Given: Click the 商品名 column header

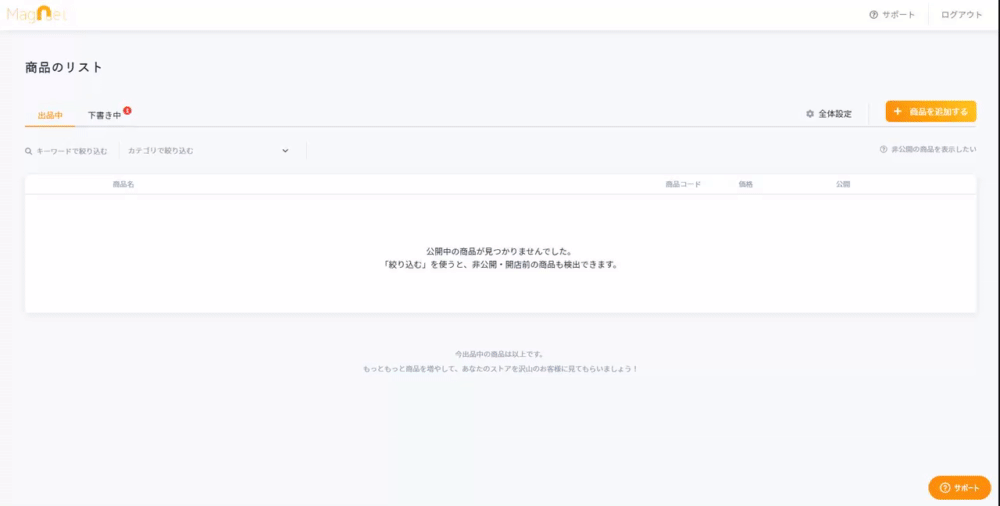Looking at the screenshot, I should point(123,184).
